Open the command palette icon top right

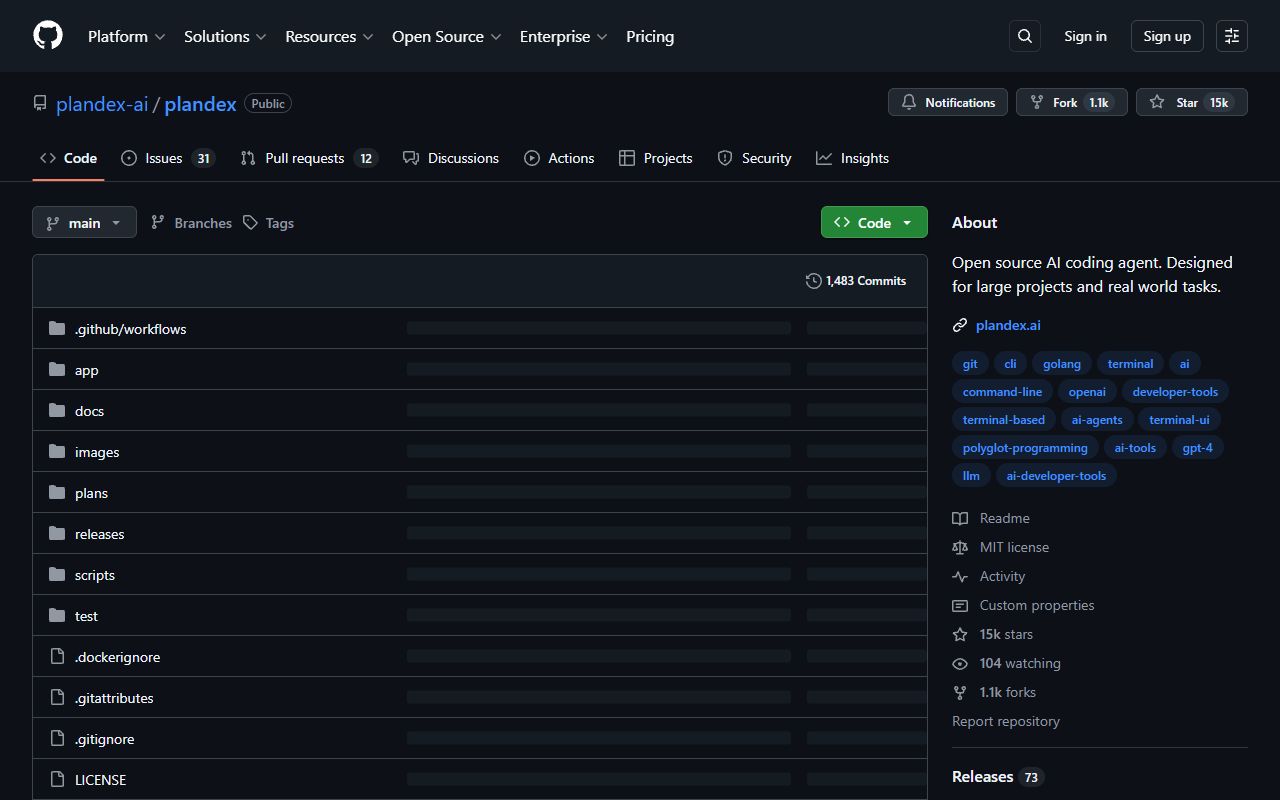click(1231, 36)
